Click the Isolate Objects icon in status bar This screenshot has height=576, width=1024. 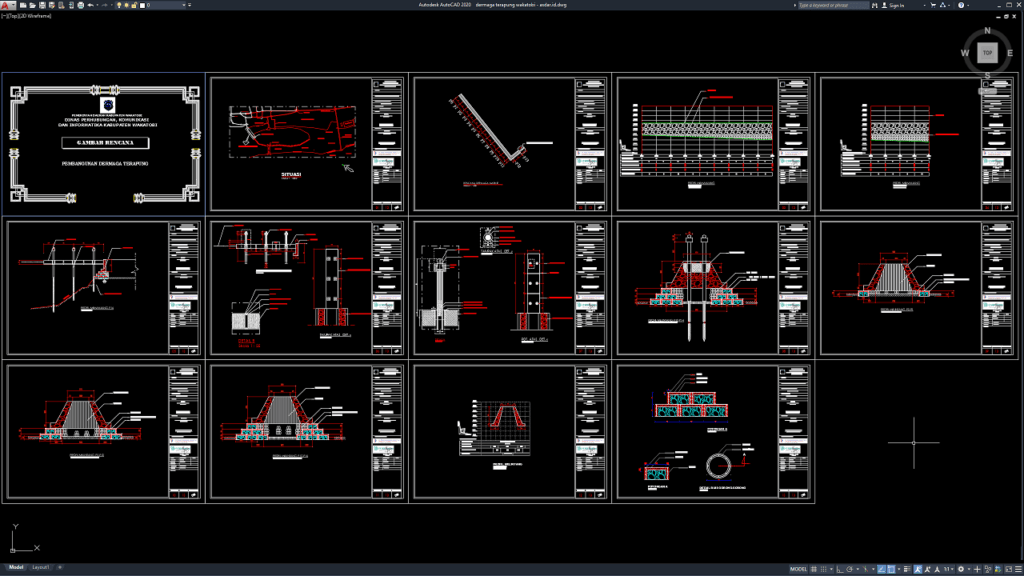(987, 568)
